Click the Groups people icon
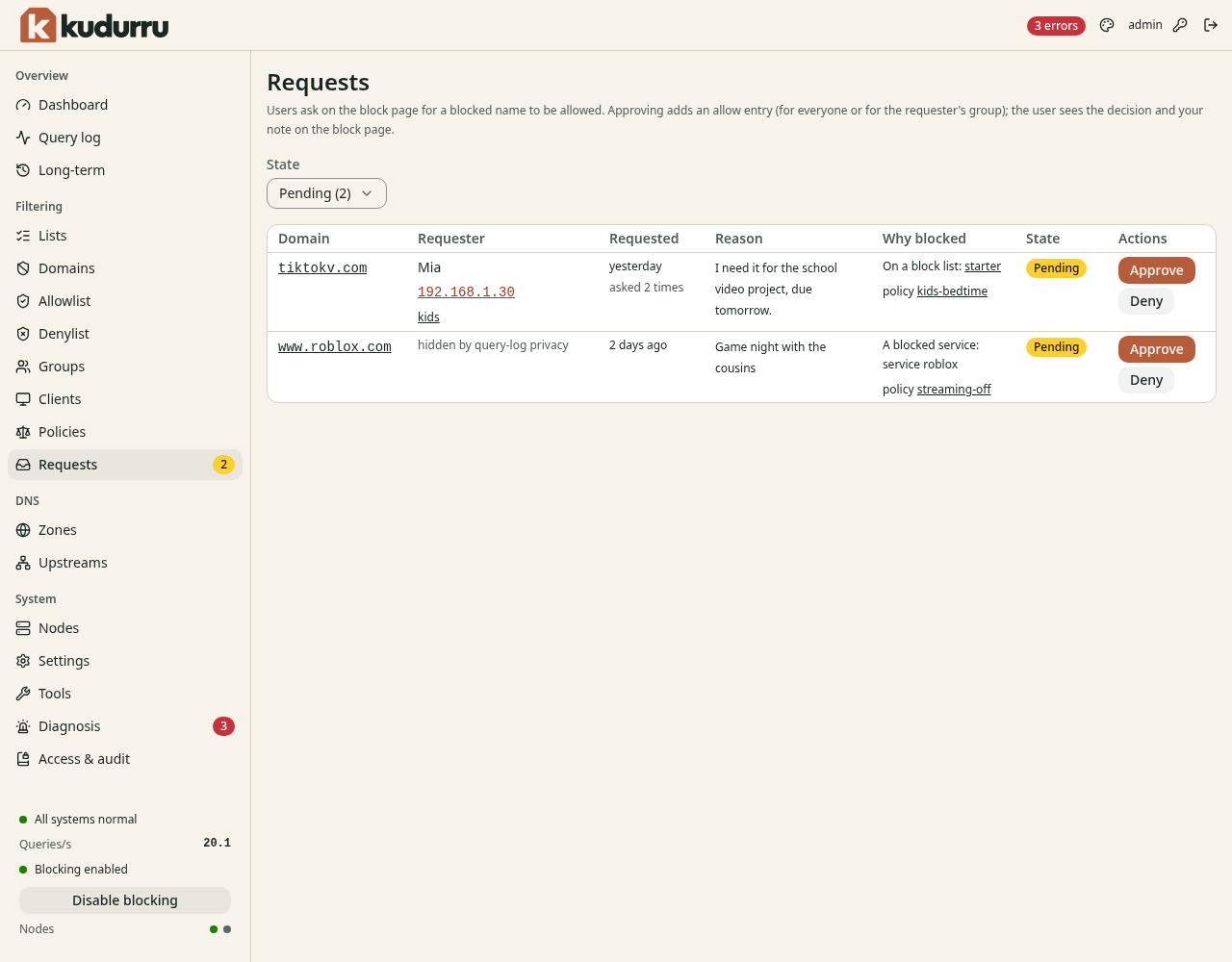 click(x=23, y=367)
